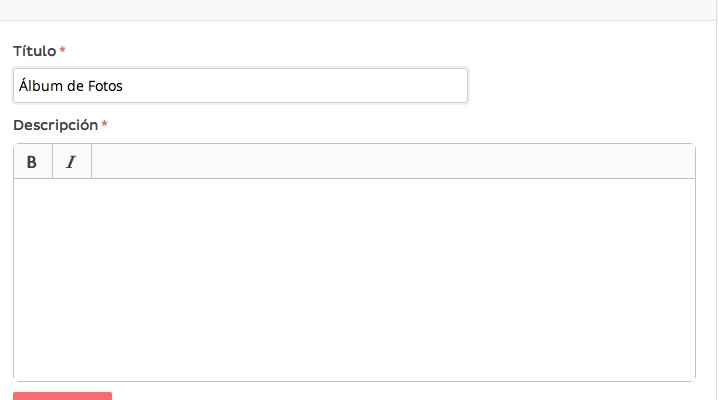The height and width of the screenshot is (400, 719).
Task: Click the center of the description editor
Action: point(354,280)
